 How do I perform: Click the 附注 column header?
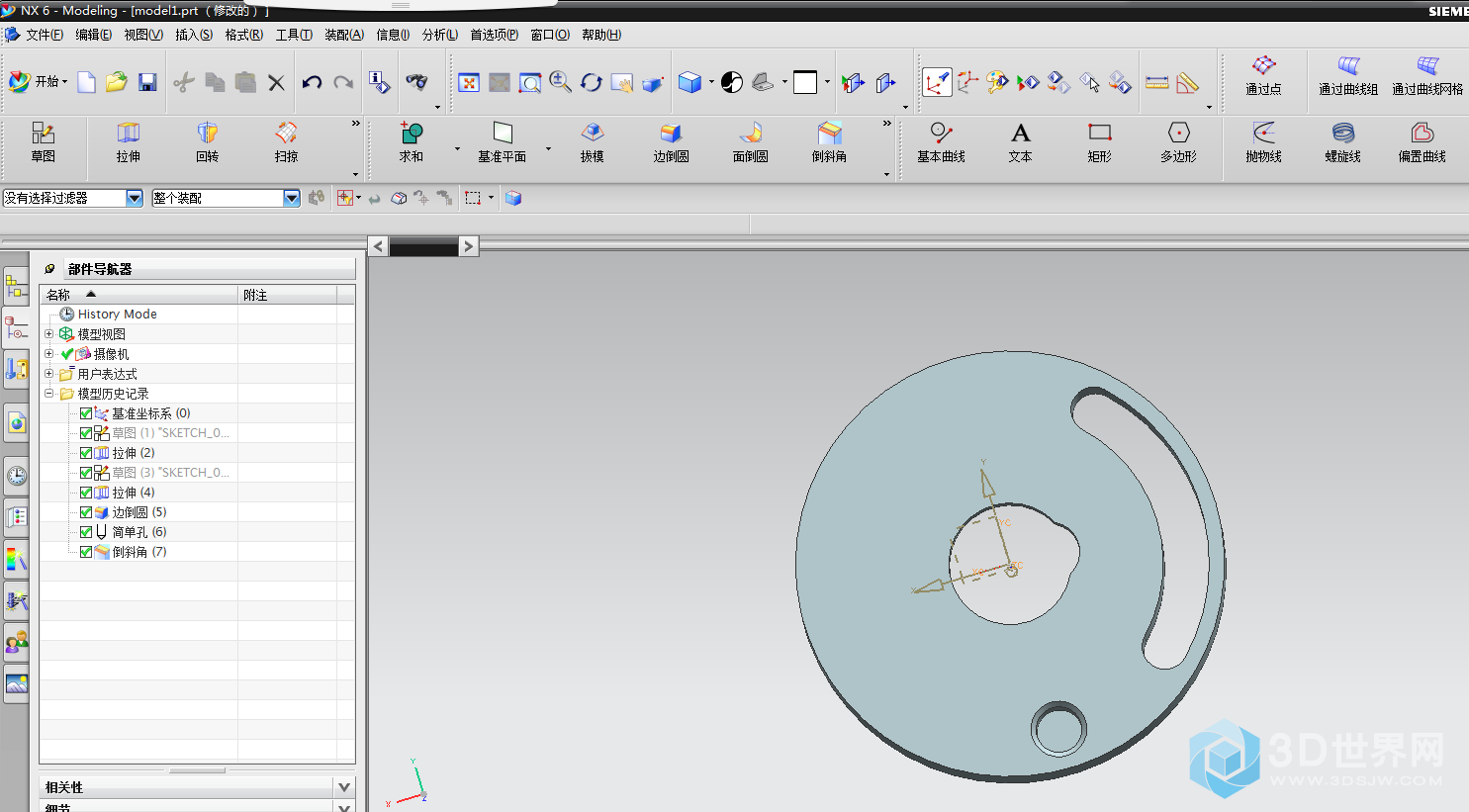click(288, 295)
